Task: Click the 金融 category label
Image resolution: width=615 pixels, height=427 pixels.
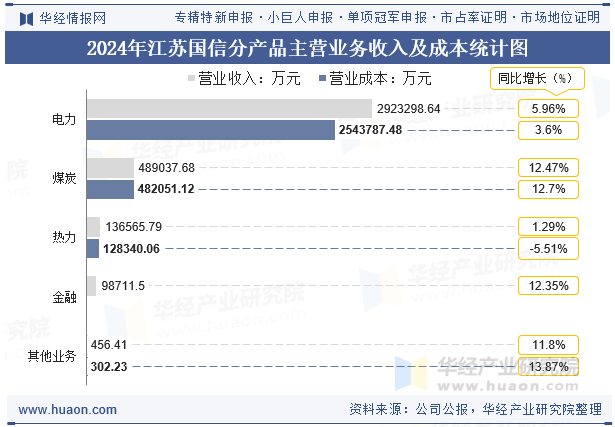Action: (64, 297)
